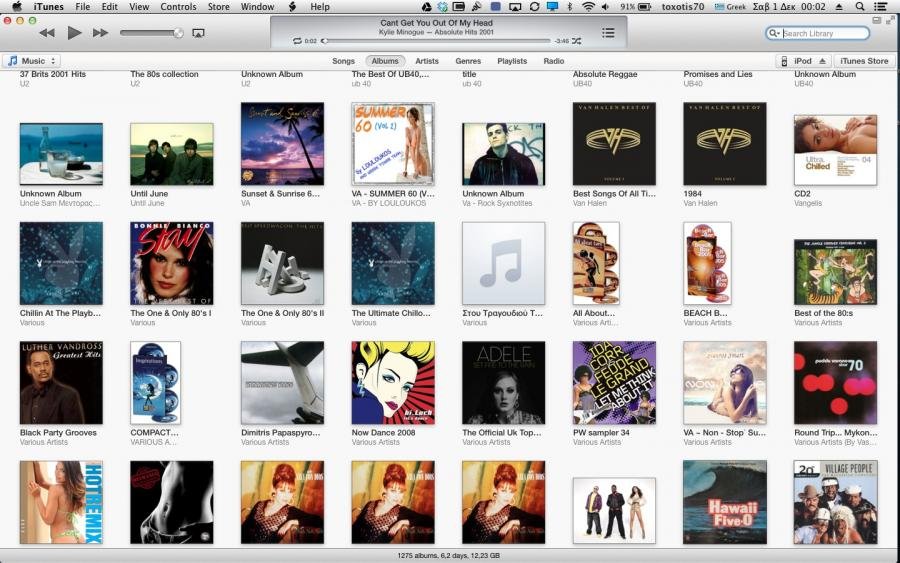Switch to mini player icon at top right

coord(876,20)
